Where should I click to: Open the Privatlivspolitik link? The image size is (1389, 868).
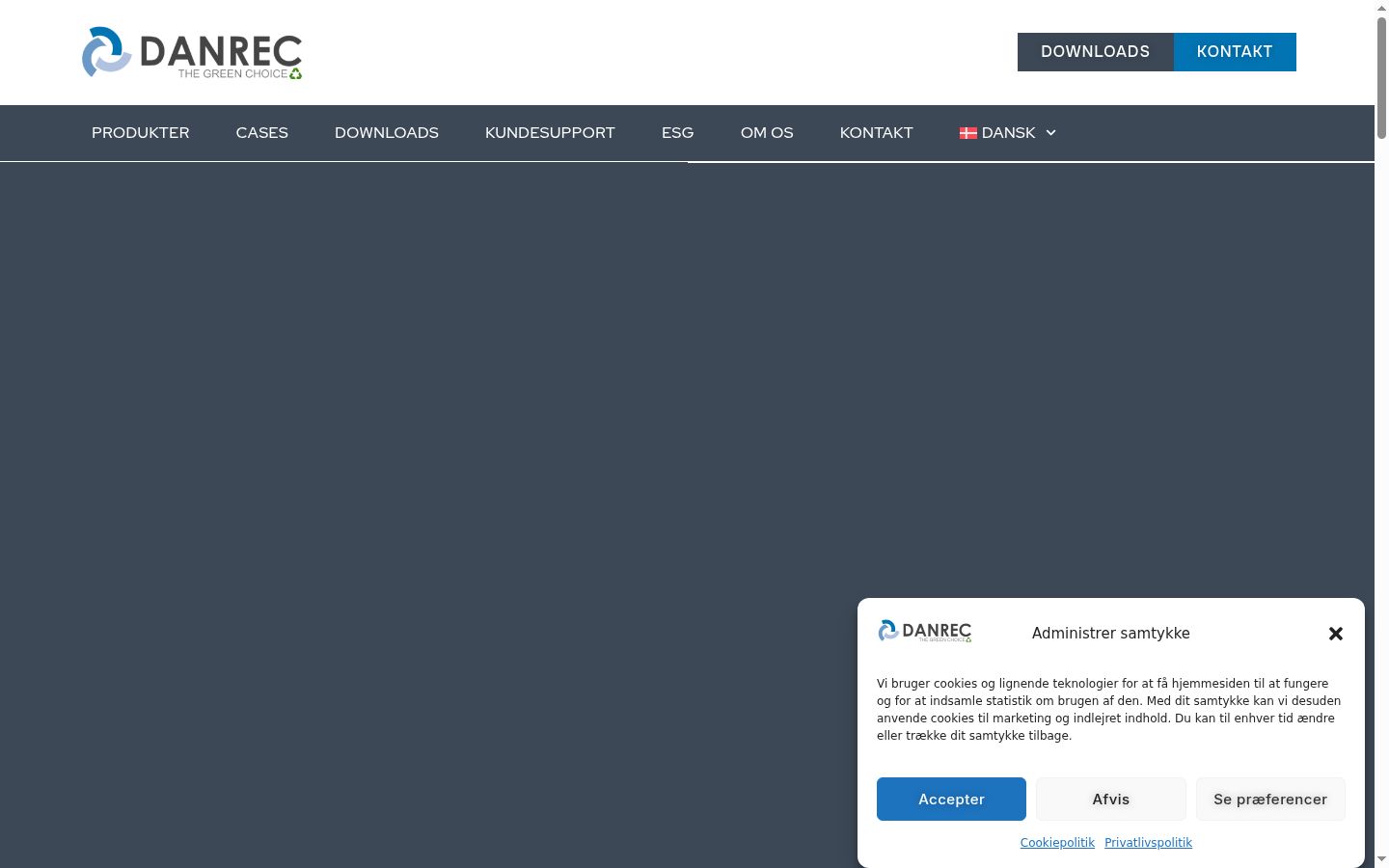tap(1148, 843)
